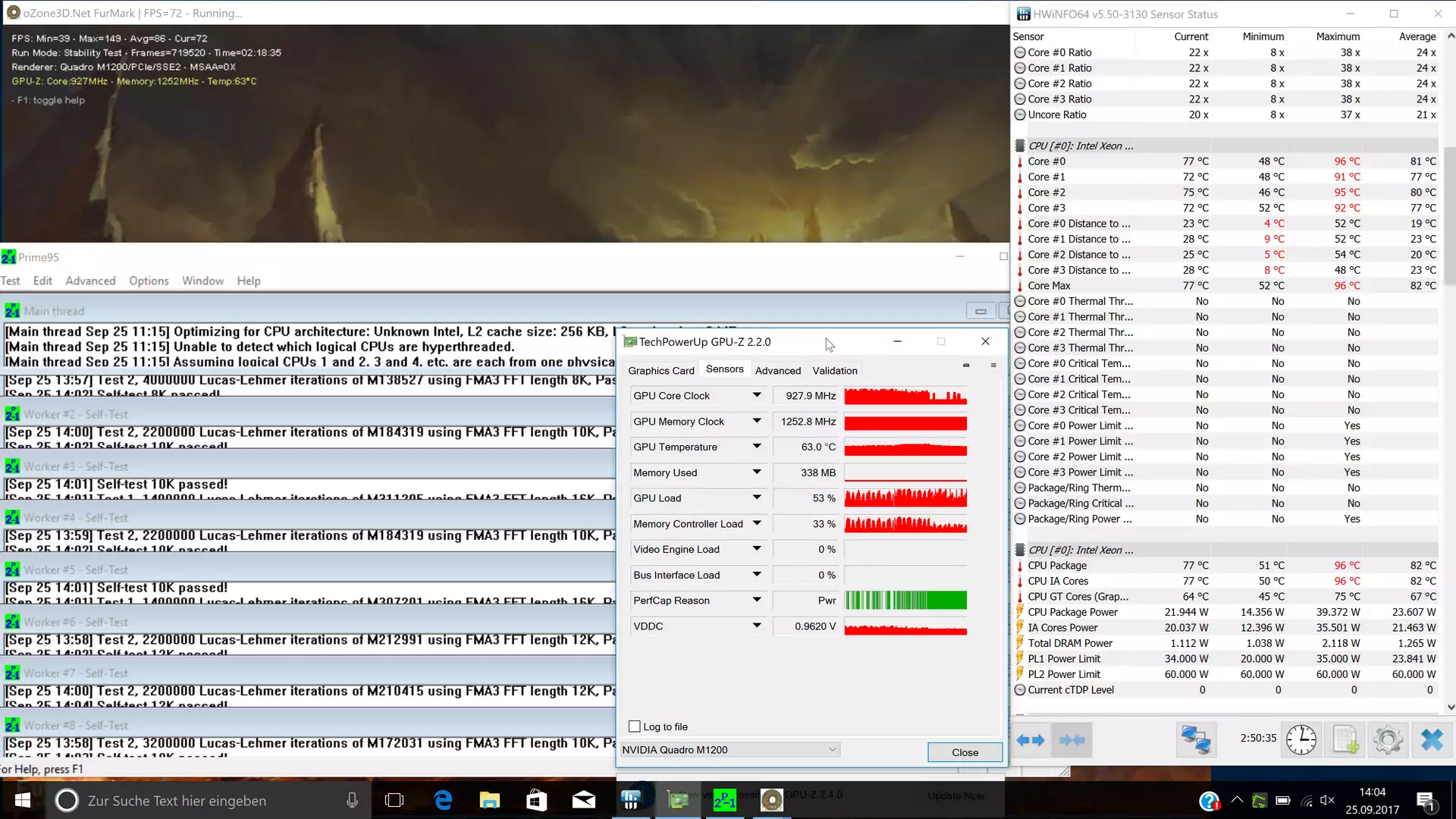This screenshot has width=1456, height=819.
Task: Click HWiNFO Current column header
Action: [1191, 36]
